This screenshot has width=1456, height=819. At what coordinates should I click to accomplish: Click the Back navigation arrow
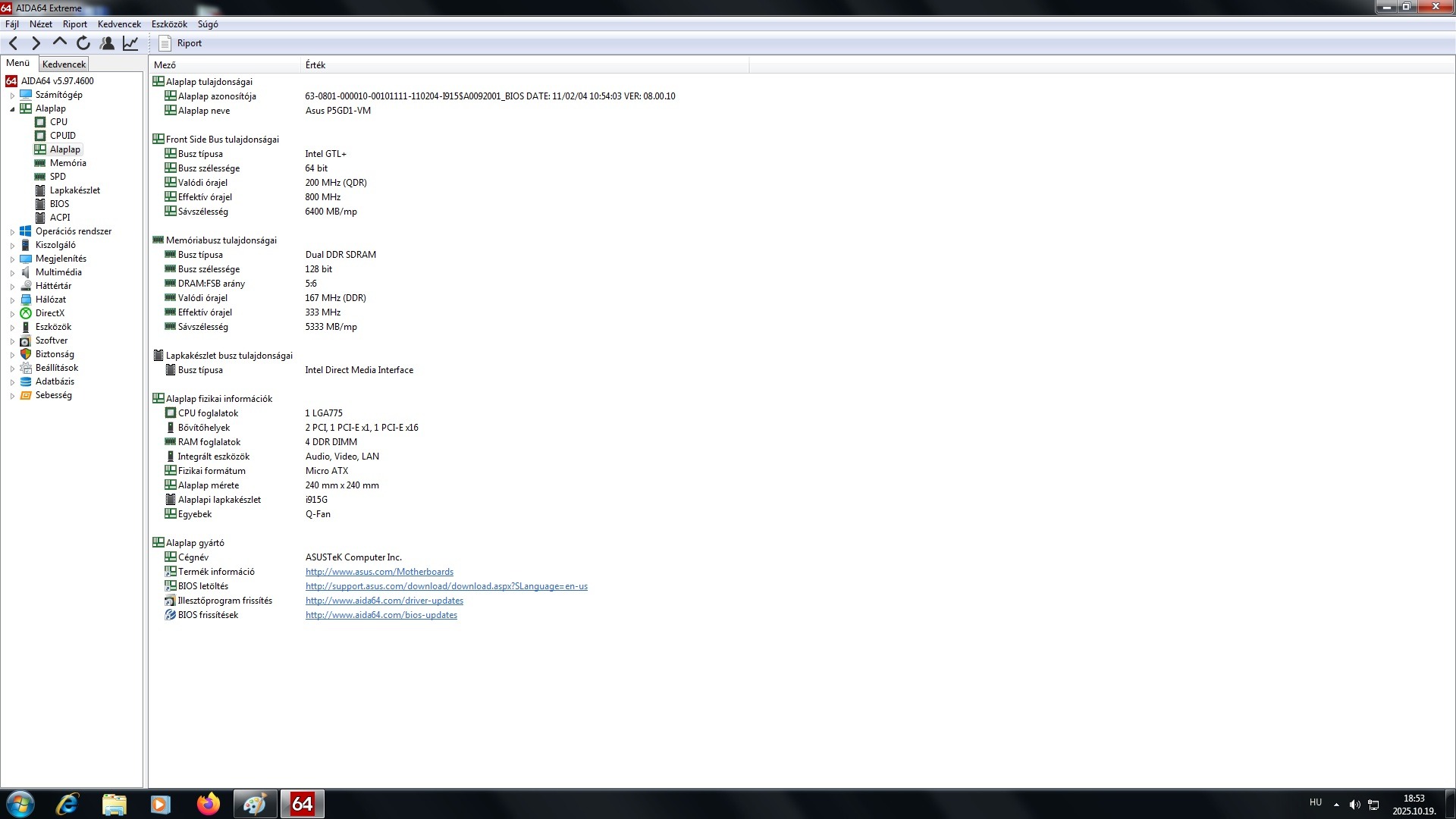(13, 43)
